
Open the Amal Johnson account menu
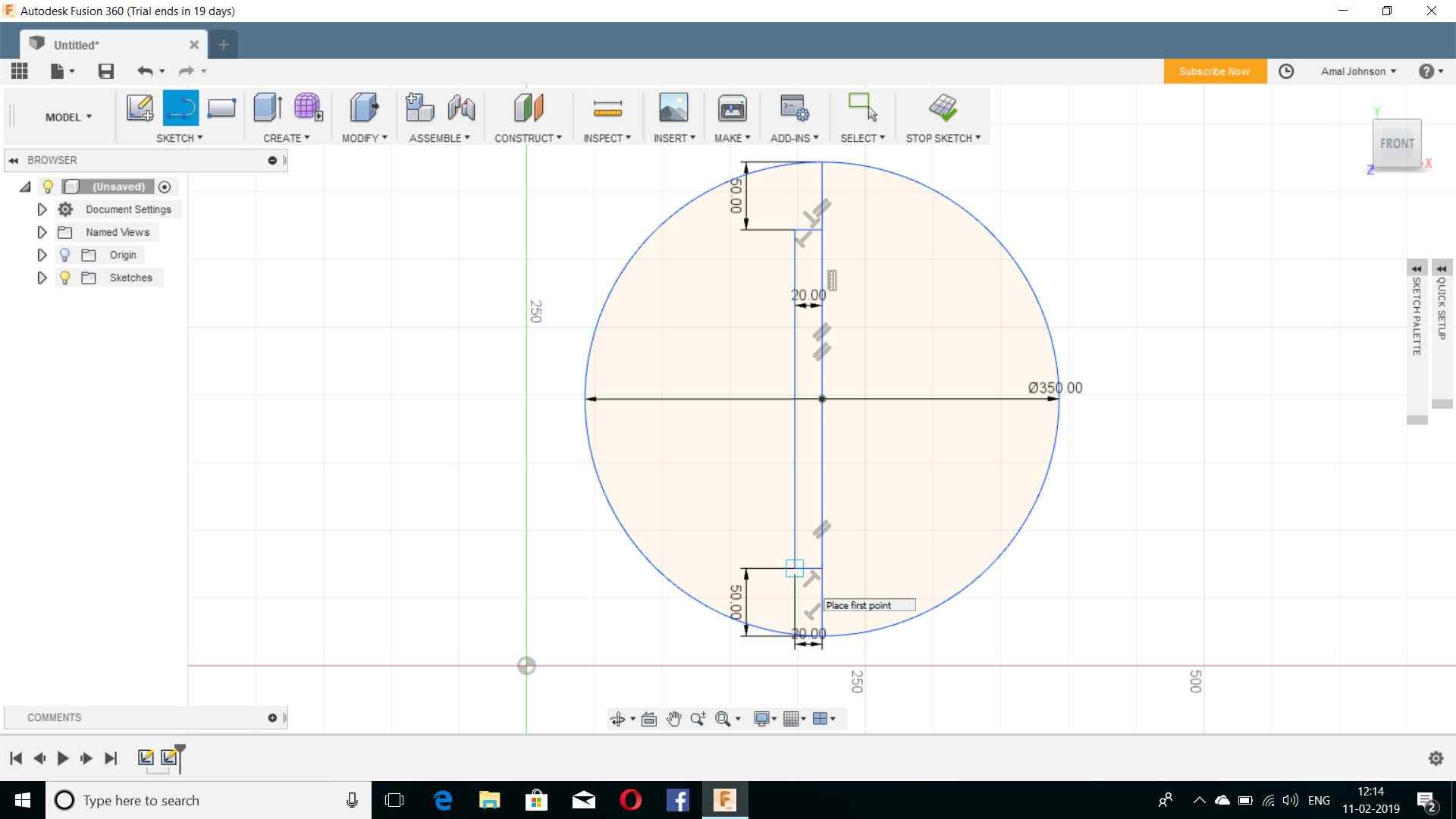point(1357,71)
